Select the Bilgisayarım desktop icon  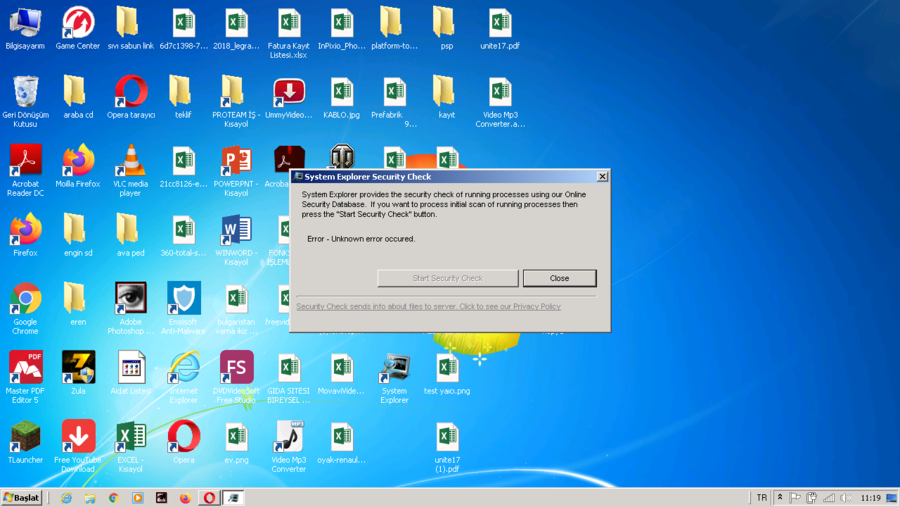coord(25,29)
